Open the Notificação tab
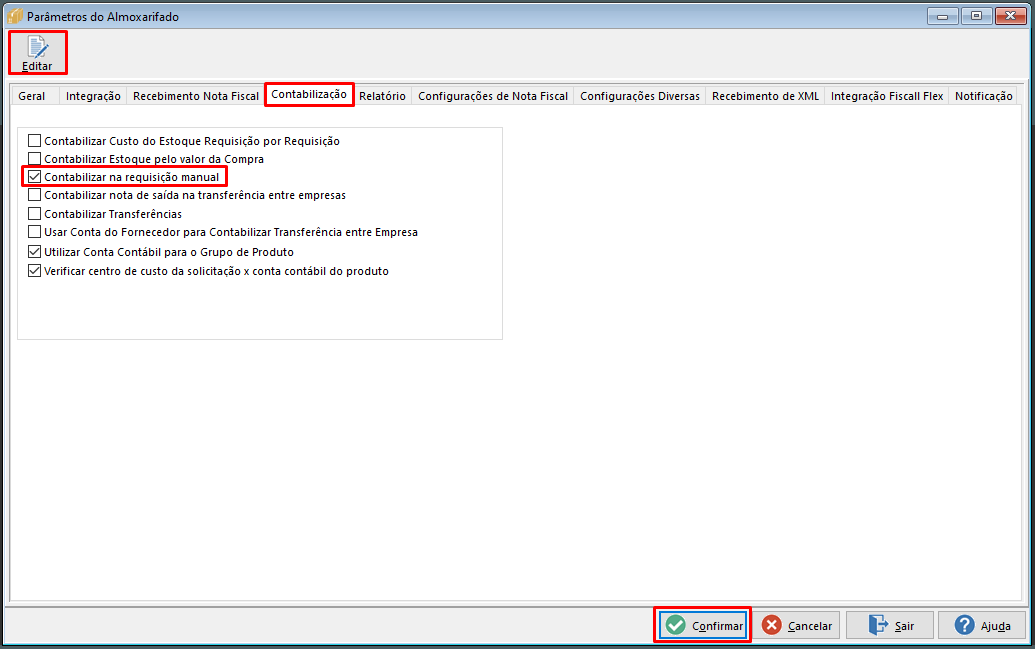 (983, 96)
